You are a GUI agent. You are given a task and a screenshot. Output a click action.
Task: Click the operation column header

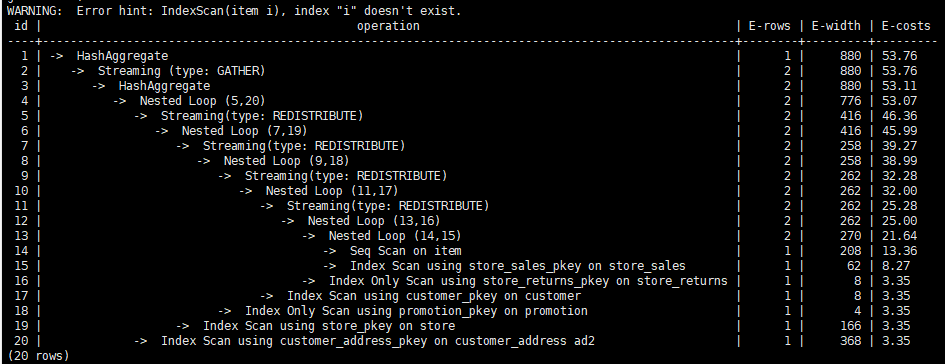388,26
